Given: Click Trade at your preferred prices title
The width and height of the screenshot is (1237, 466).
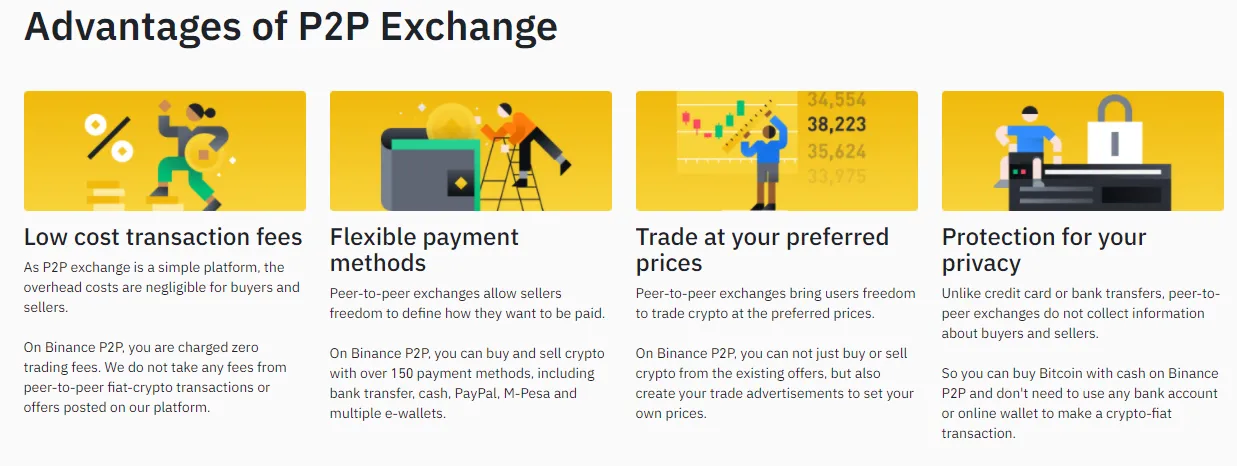Looking at the screenshot, I should coord(763,250).
